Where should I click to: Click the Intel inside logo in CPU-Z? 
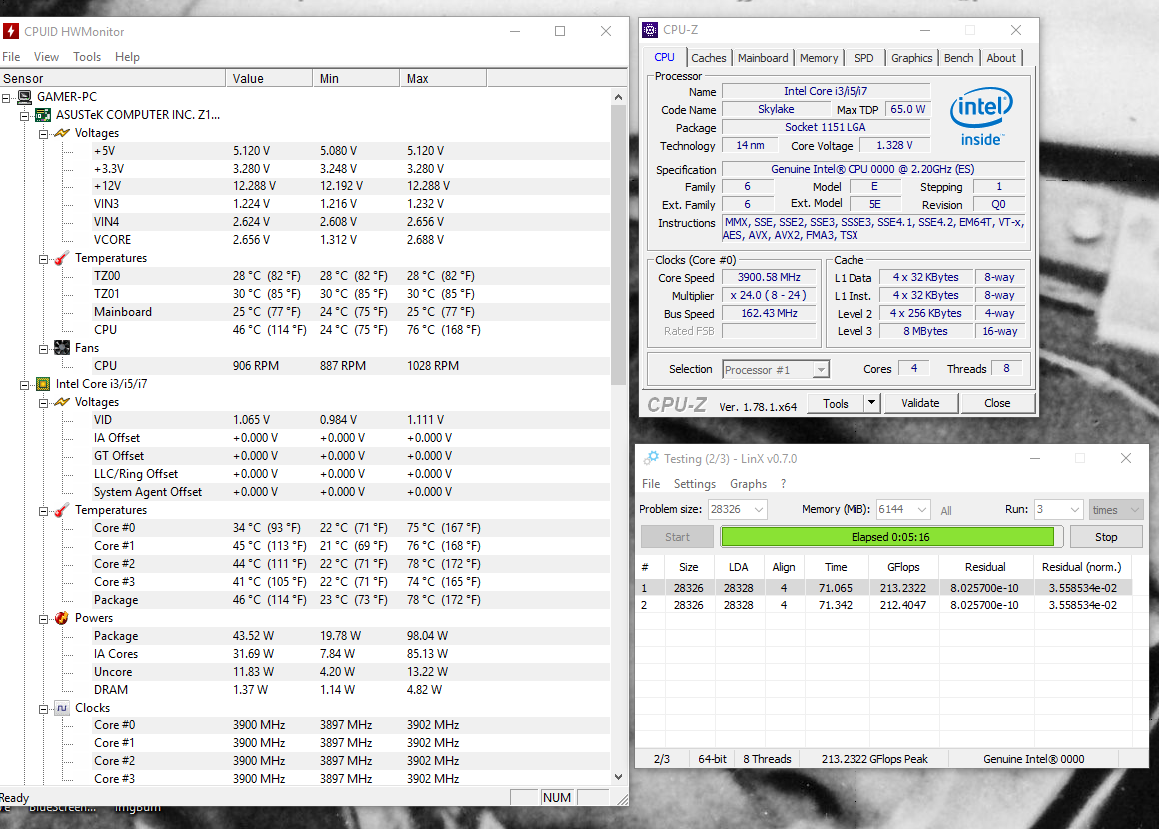tap(981, 118)
